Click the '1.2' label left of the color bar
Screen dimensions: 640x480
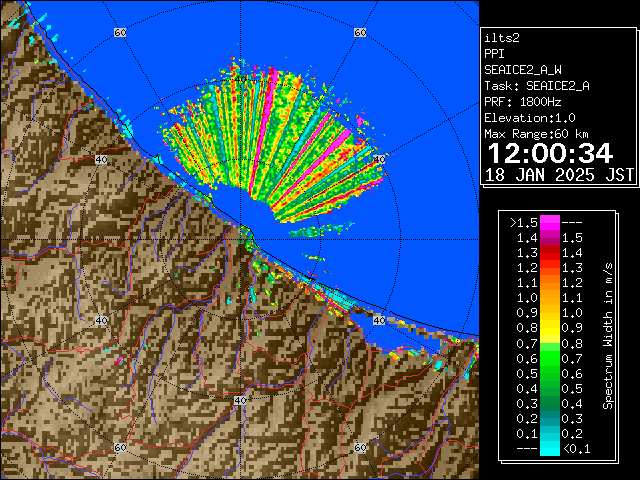[527, 268]
